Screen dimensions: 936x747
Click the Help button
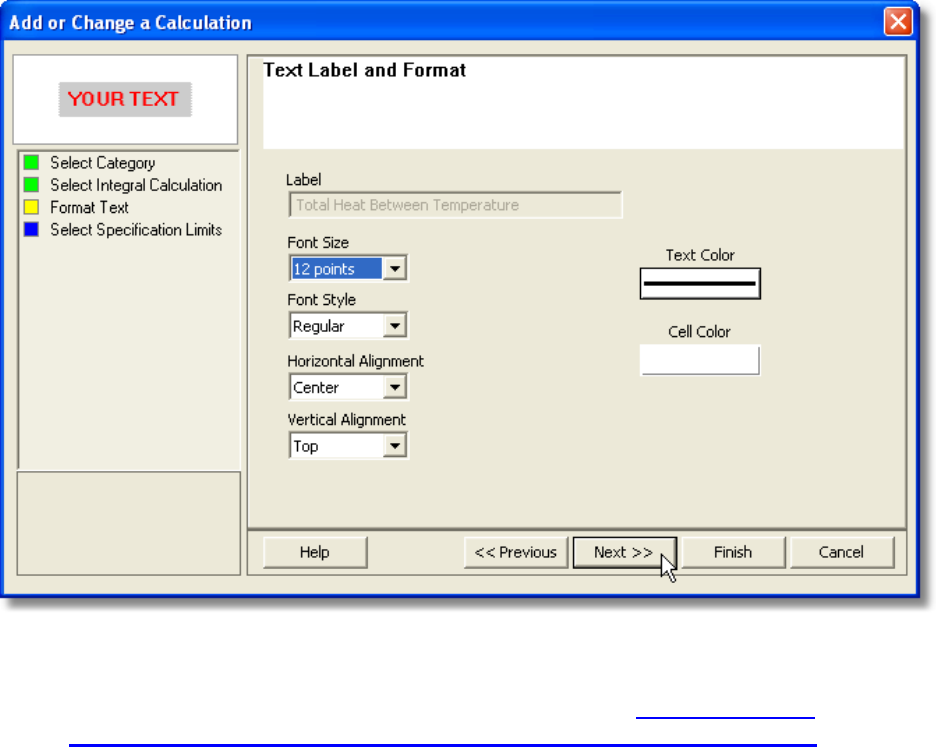point(315,552)
